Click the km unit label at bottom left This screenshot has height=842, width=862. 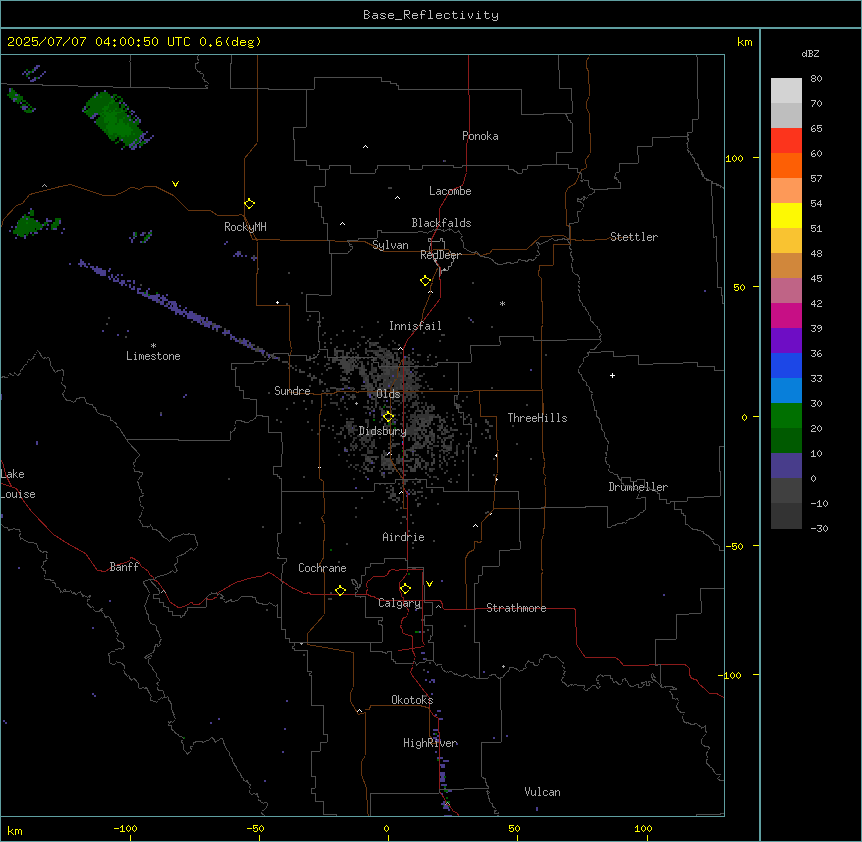pyautogui.click(x=15, y=830)
